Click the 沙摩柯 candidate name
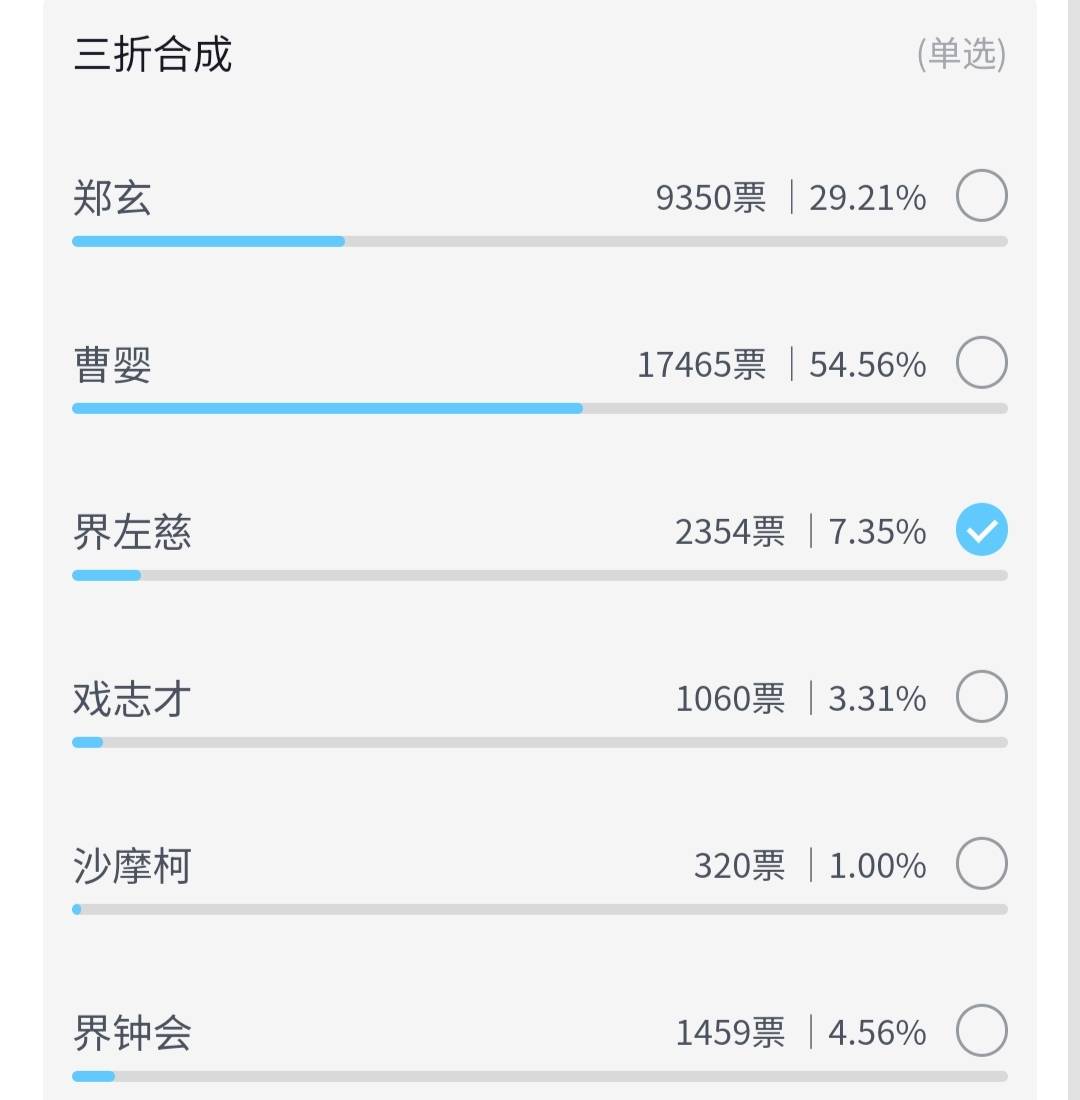 (132, 866)
